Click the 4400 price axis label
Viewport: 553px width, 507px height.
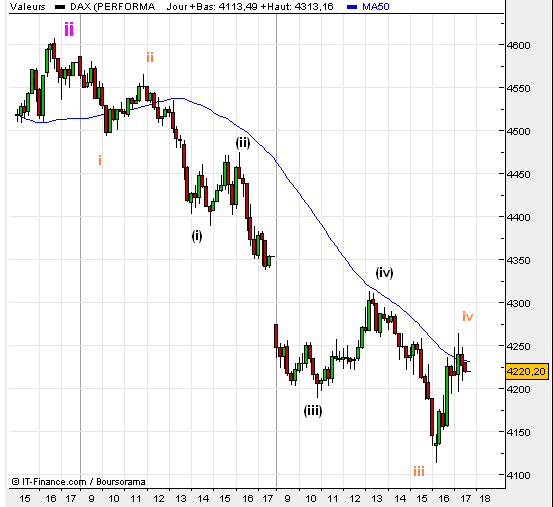pos(518,218)
